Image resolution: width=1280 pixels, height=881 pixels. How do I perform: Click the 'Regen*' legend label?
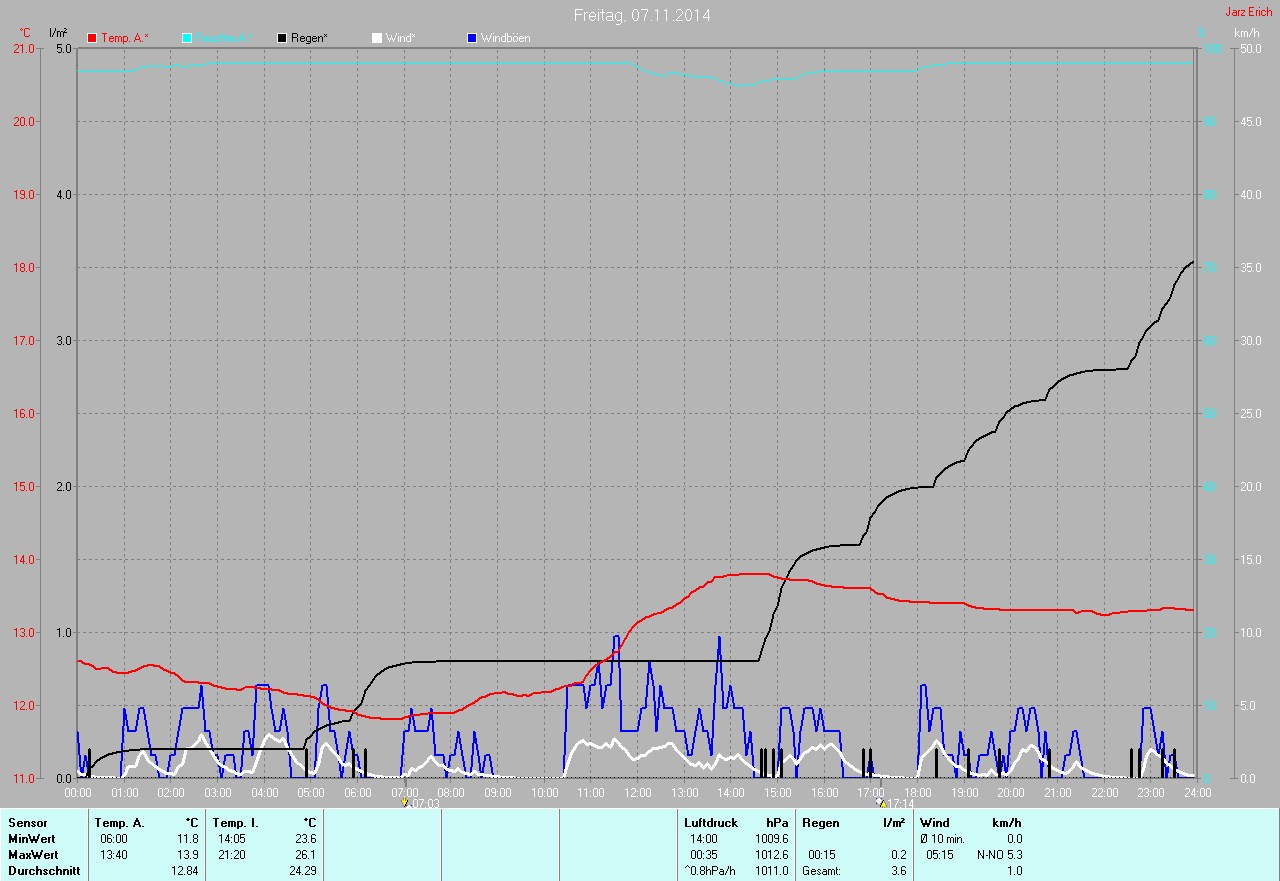pyautogui.click(x=309, y=38)
